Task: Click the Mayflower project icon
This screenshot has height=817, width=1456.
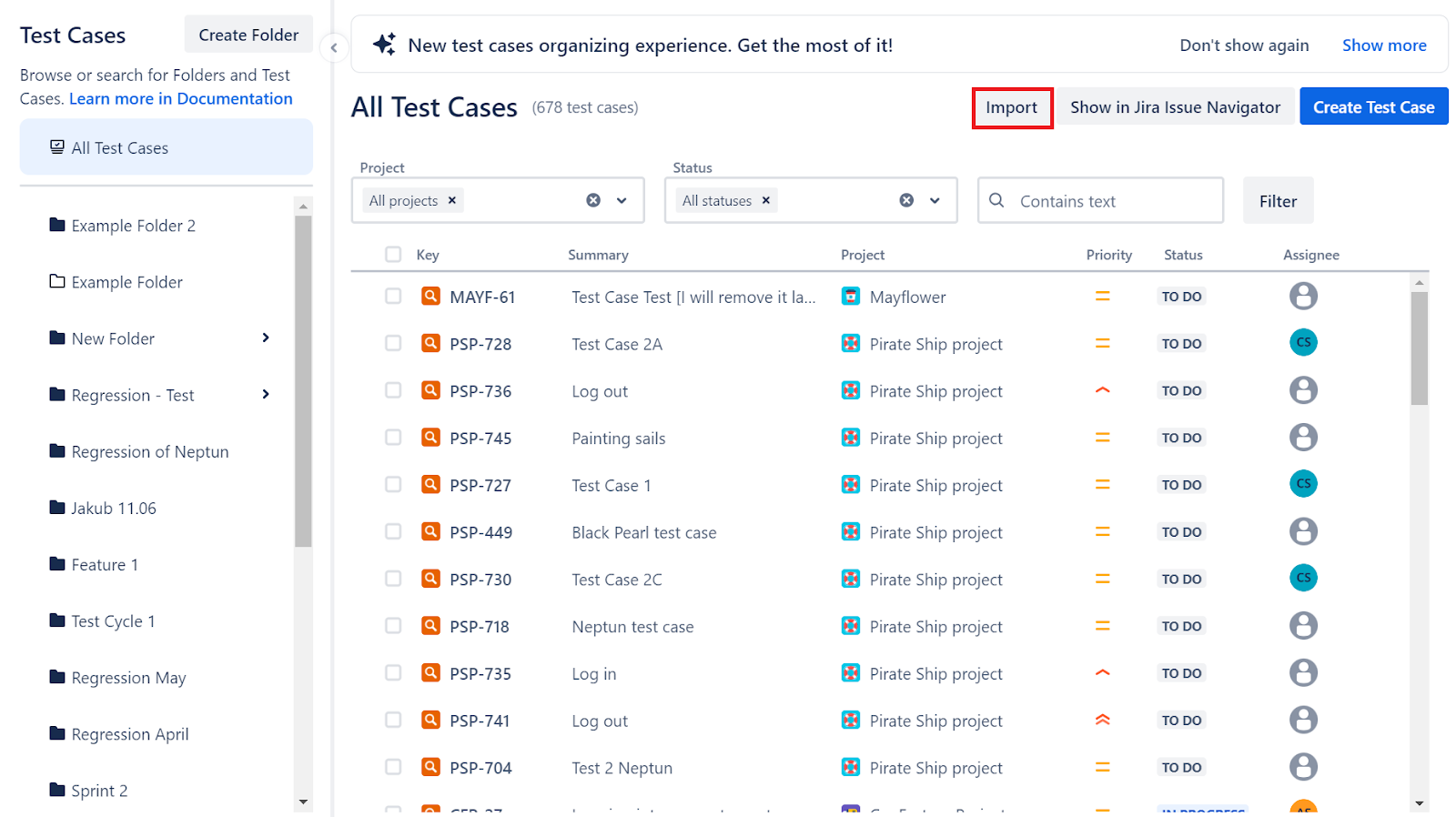Action: point(851,296)
